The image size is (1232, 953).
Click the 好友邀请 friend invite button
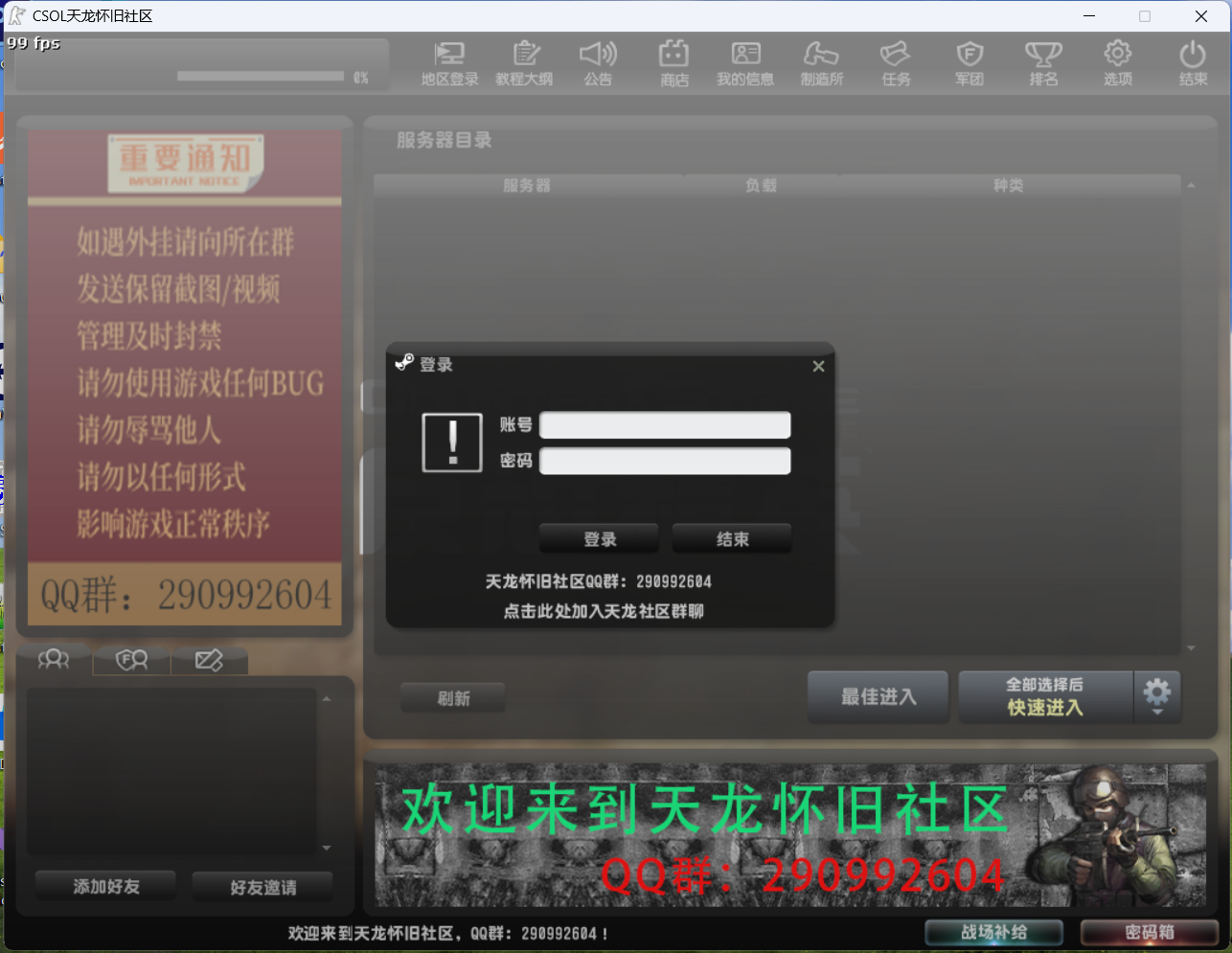pos(262,887)
